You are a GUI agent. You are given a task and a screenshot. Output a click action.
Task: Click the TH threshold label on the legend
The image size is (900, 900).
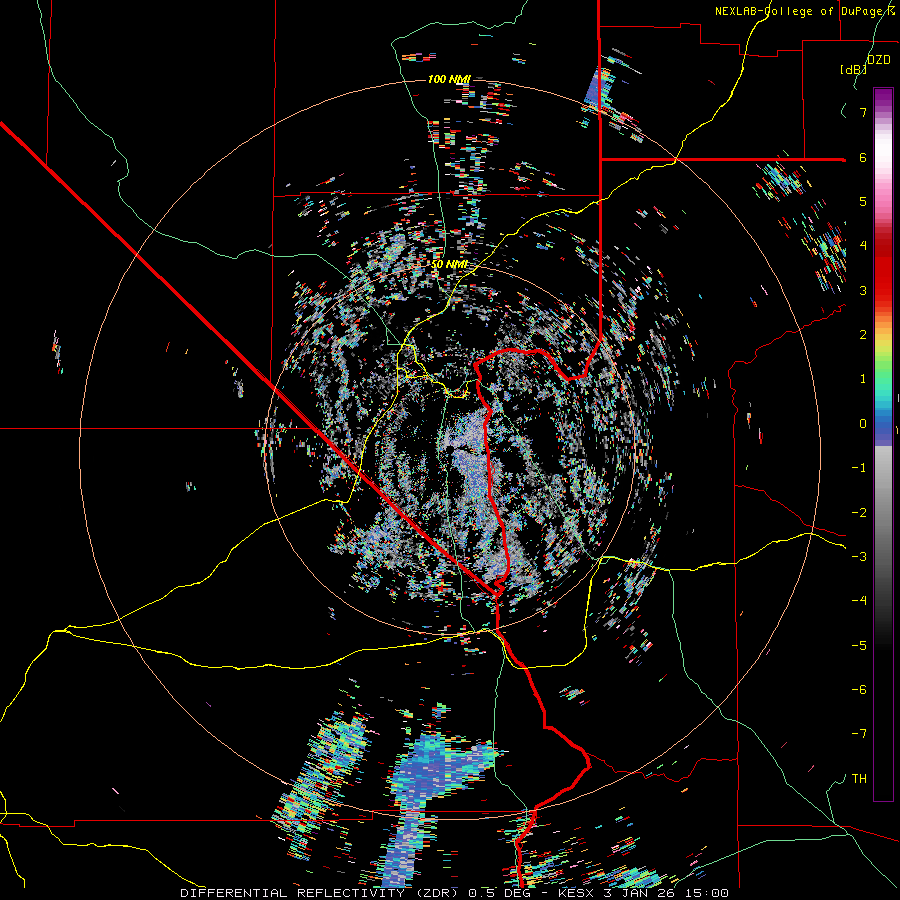point(859,779)
